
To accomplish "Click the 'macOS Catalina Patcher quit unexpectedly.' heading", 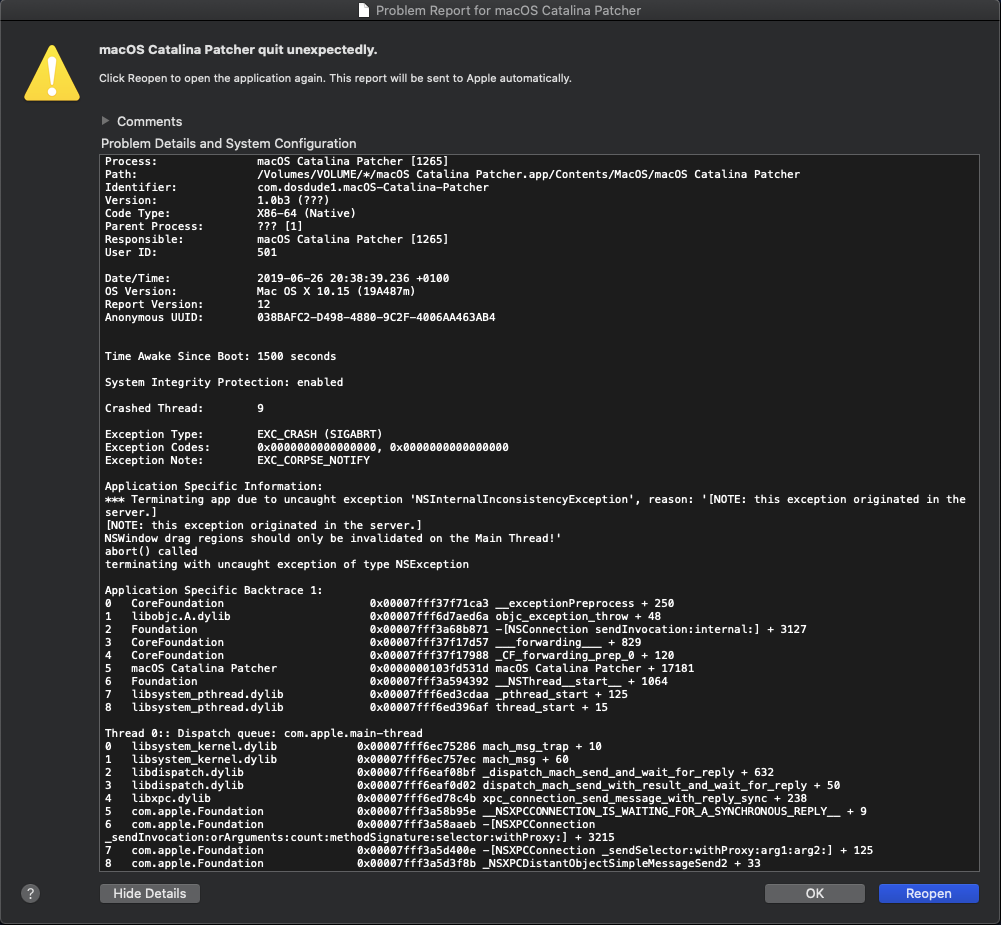I will click(x=238, y=50).
